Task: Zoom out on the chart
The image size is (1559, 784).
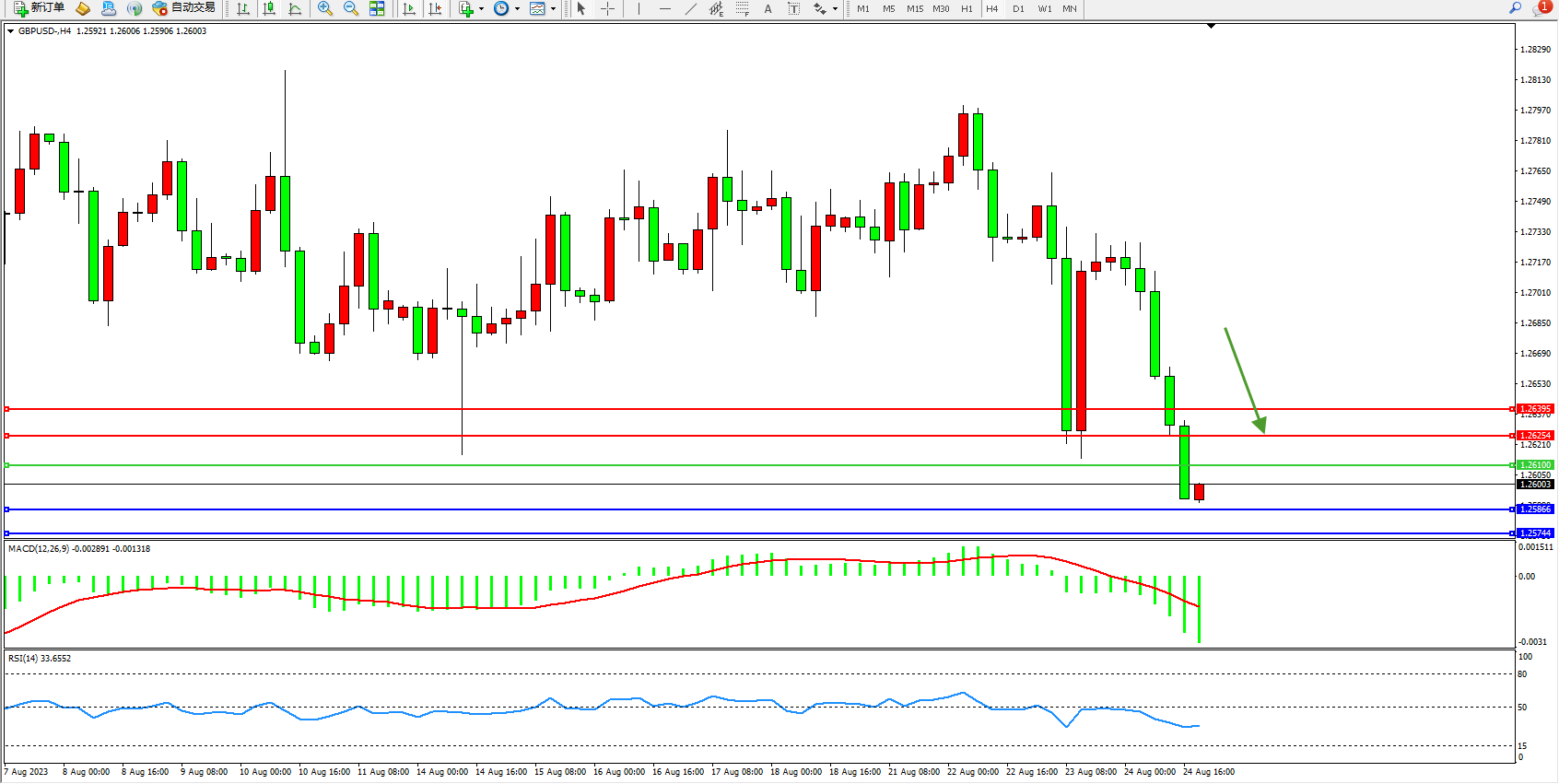Action: click(351, 8)
